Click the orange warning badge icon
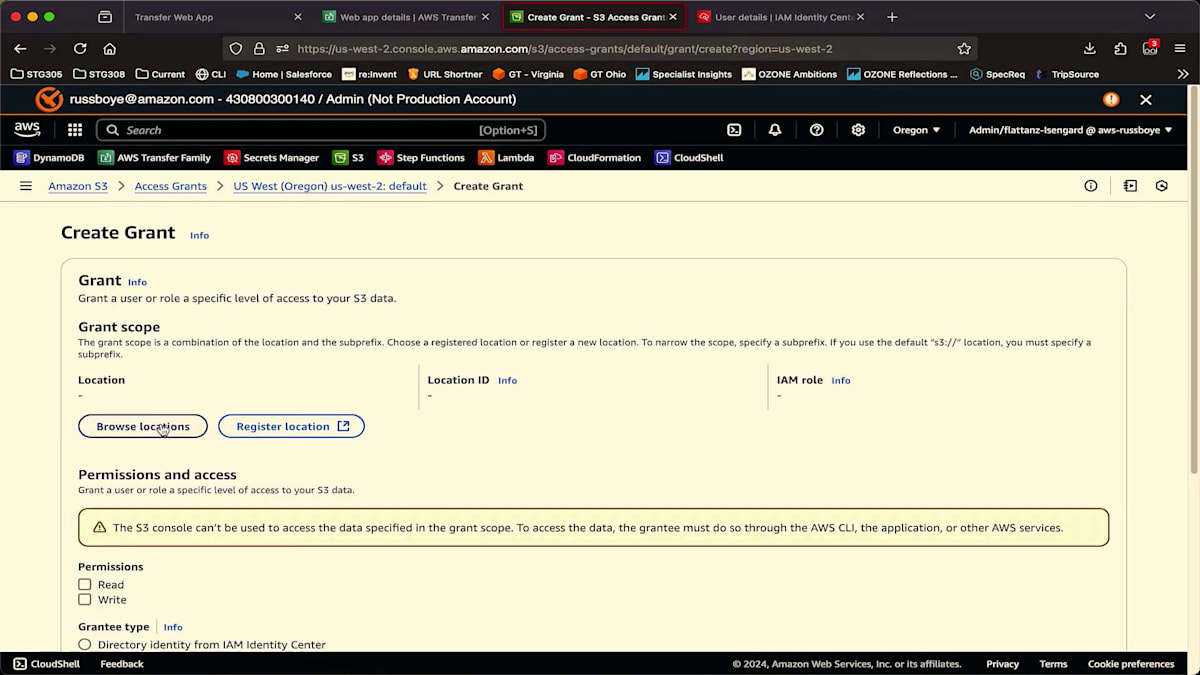 pyautogui.click(x=1111, y=99)
